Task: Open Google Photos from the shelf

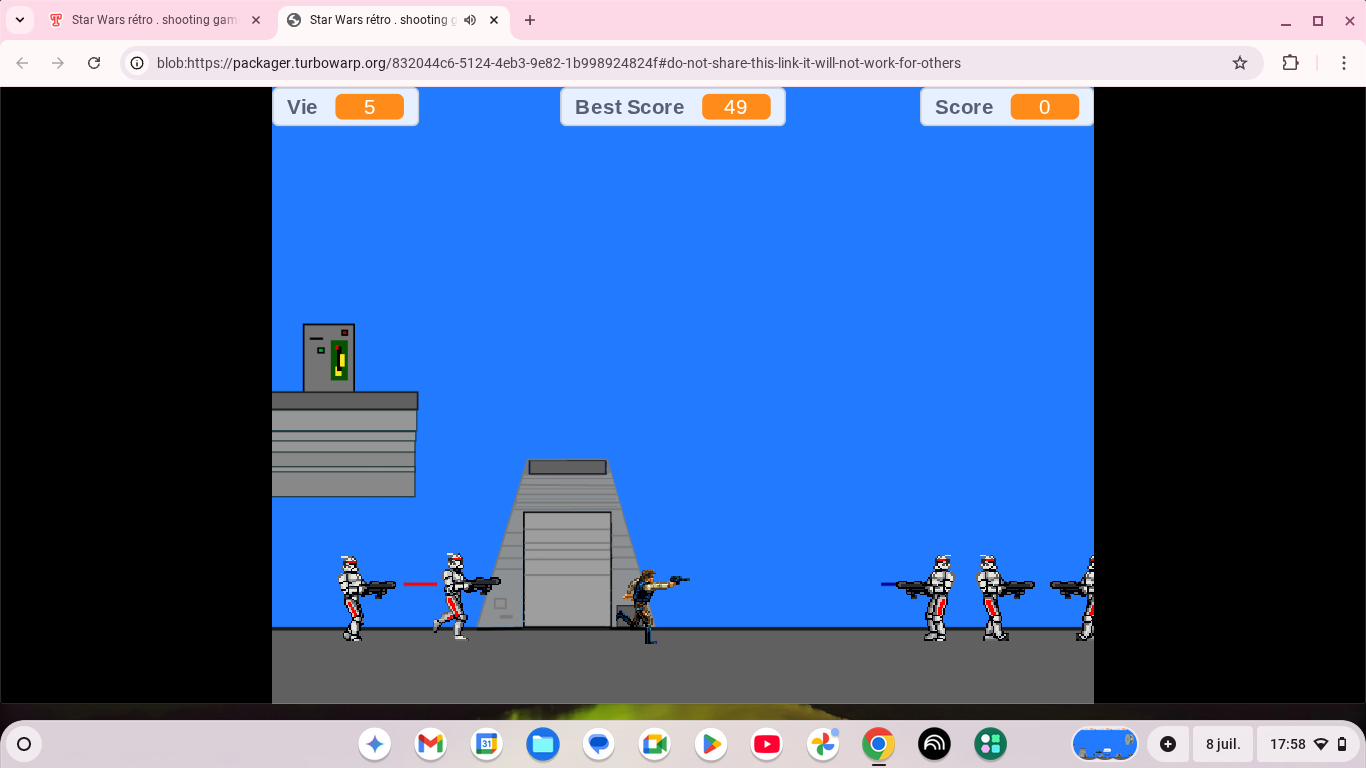Action: pyautogui.click(x=823, y=744)
